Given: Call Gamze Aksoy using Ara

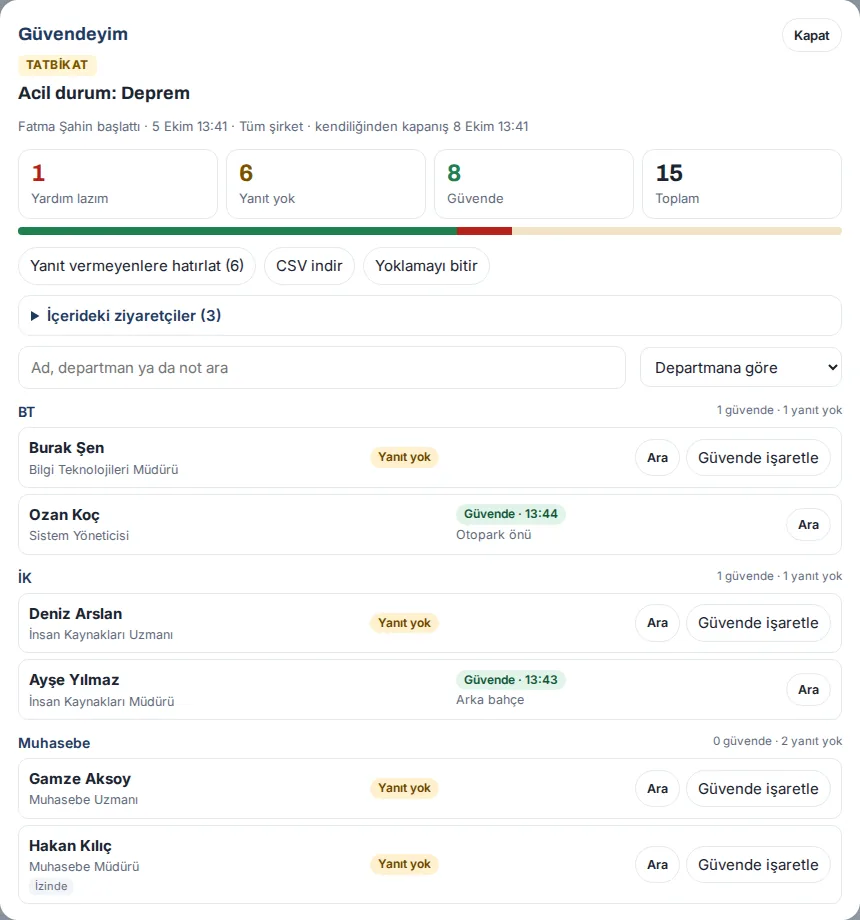Looking at the screenshot, I should coord(657,789).
